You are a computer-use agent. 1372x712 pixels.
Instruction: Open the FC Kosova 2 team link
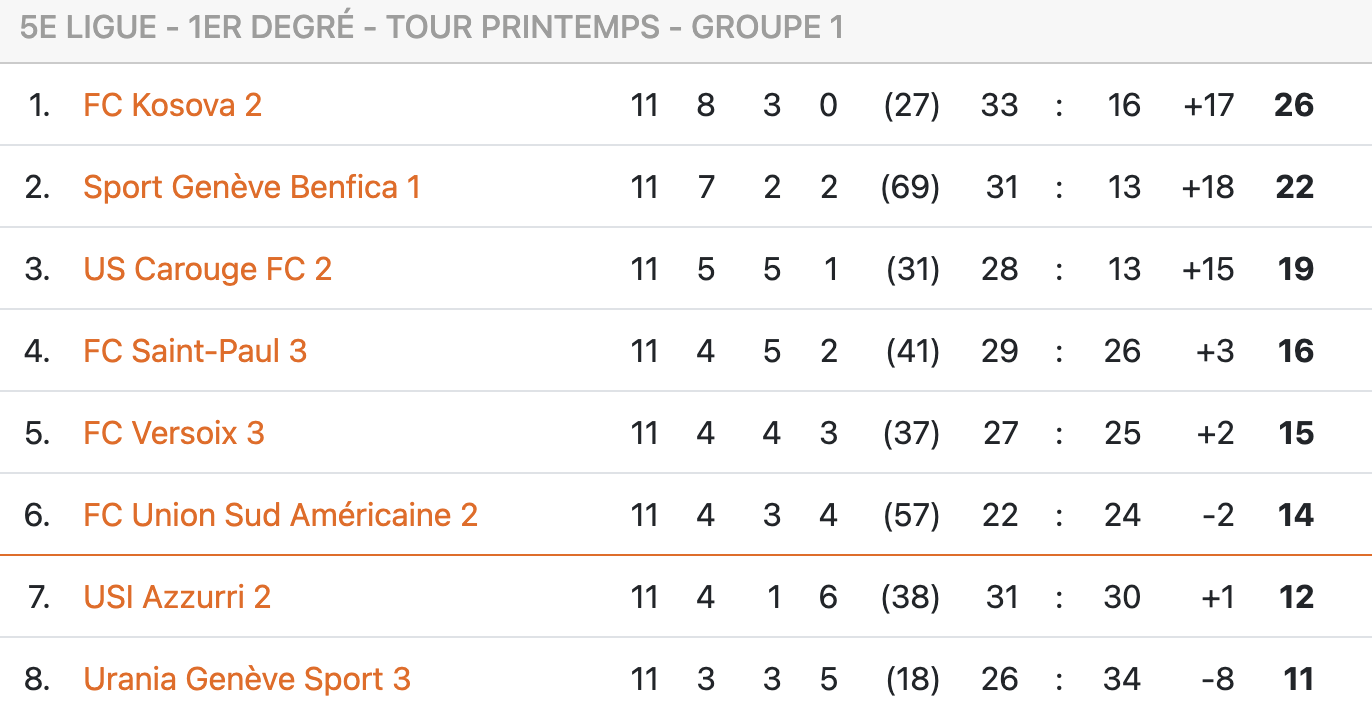coord(172,105)
